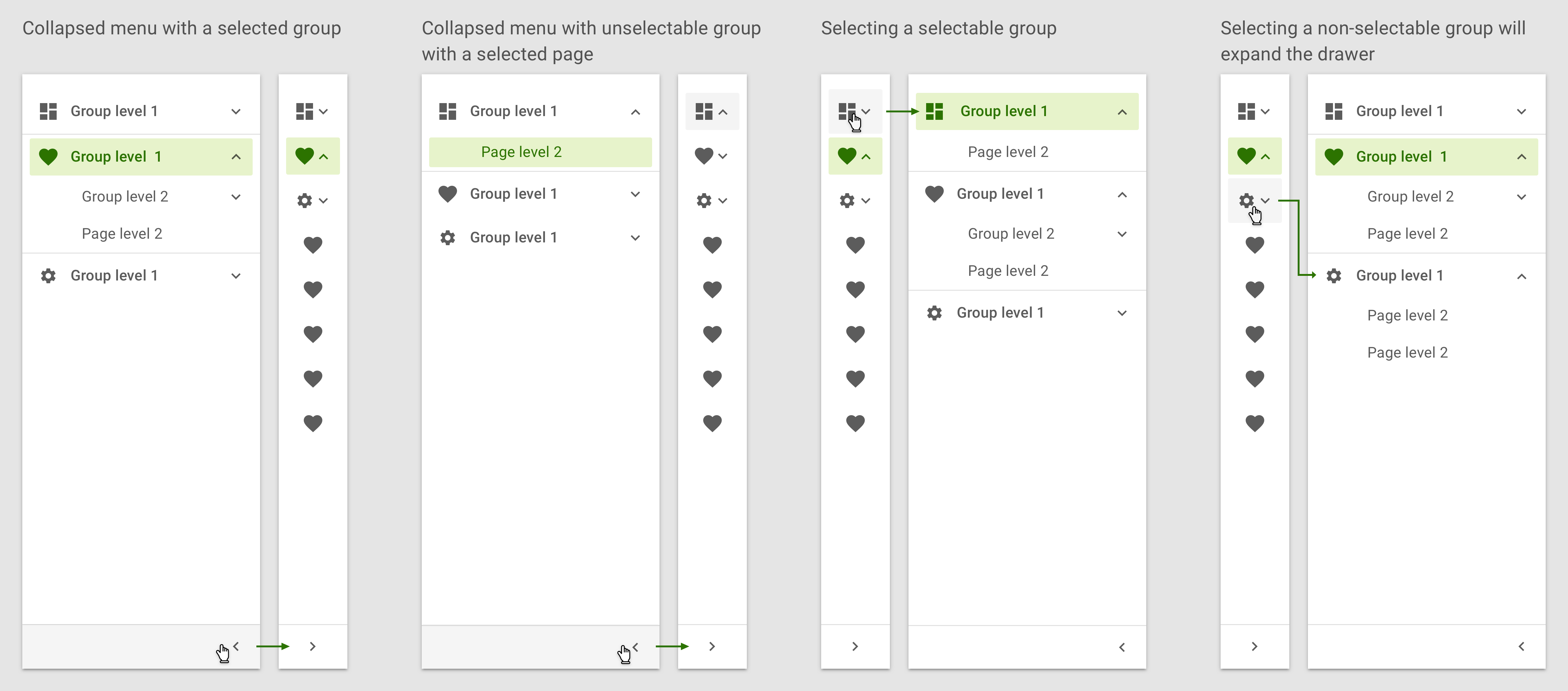The image size is (1568, 691).
Task: Collapse the first drawer using the footer left chevron with cursor
Action: click(236, 646)
